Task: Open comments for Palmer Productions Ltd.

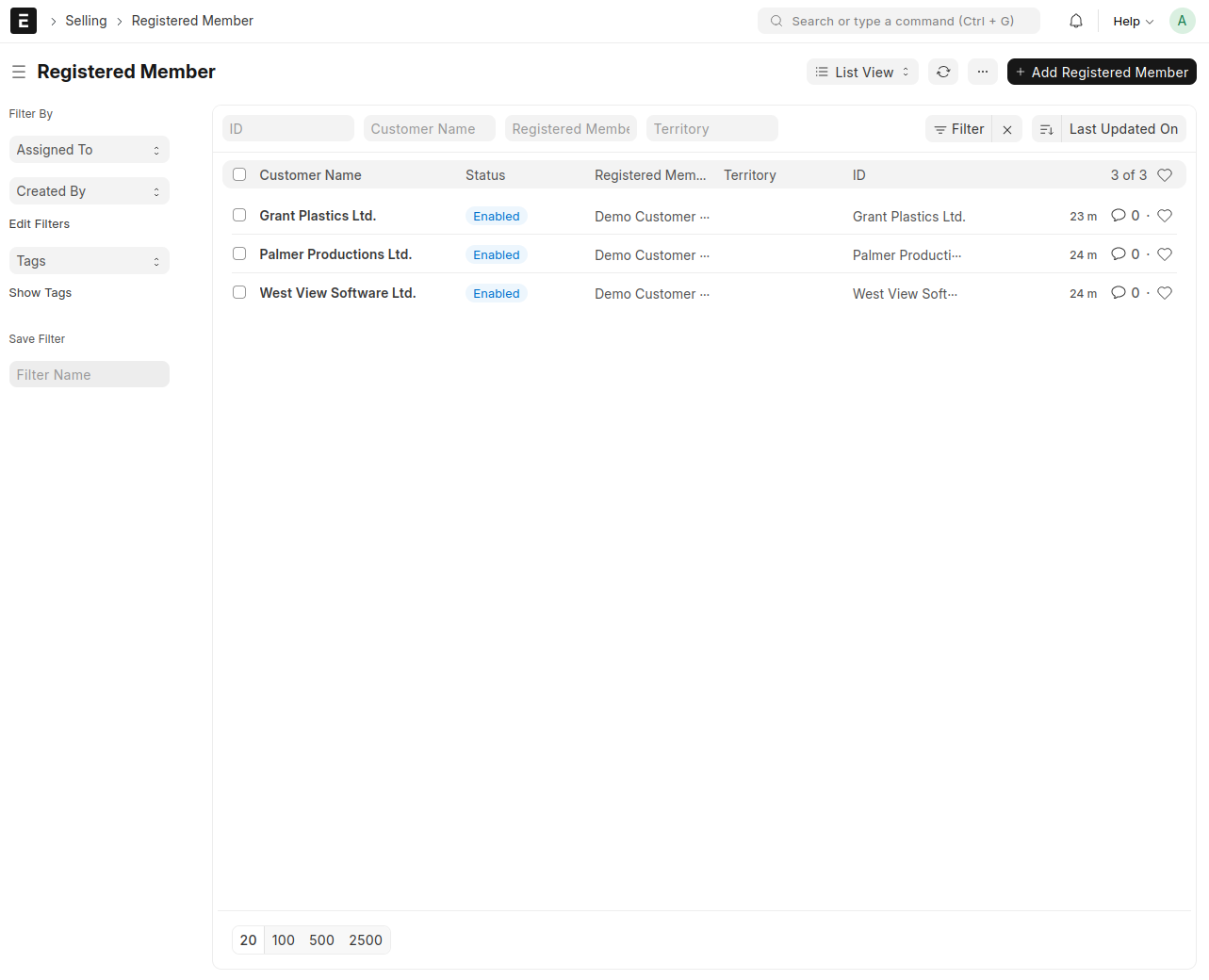Action: [1118, 253]
